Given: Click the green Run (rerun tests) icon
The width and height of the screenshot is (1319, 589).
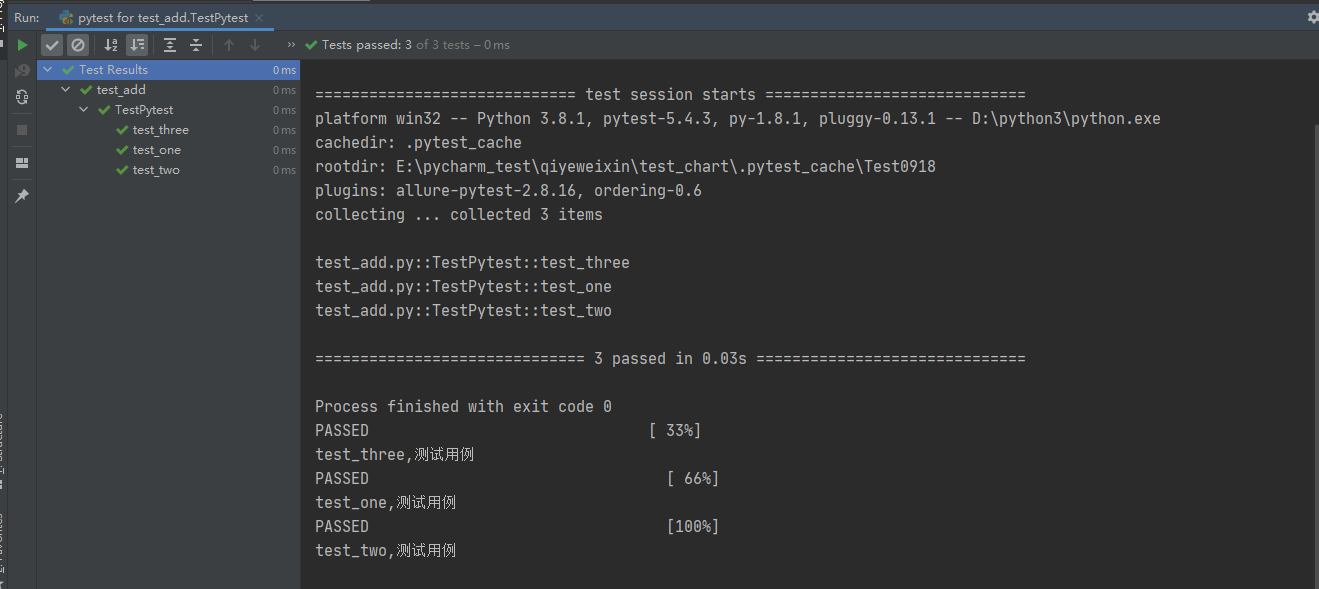Looking at the screenshot, I should coord(22,45).
